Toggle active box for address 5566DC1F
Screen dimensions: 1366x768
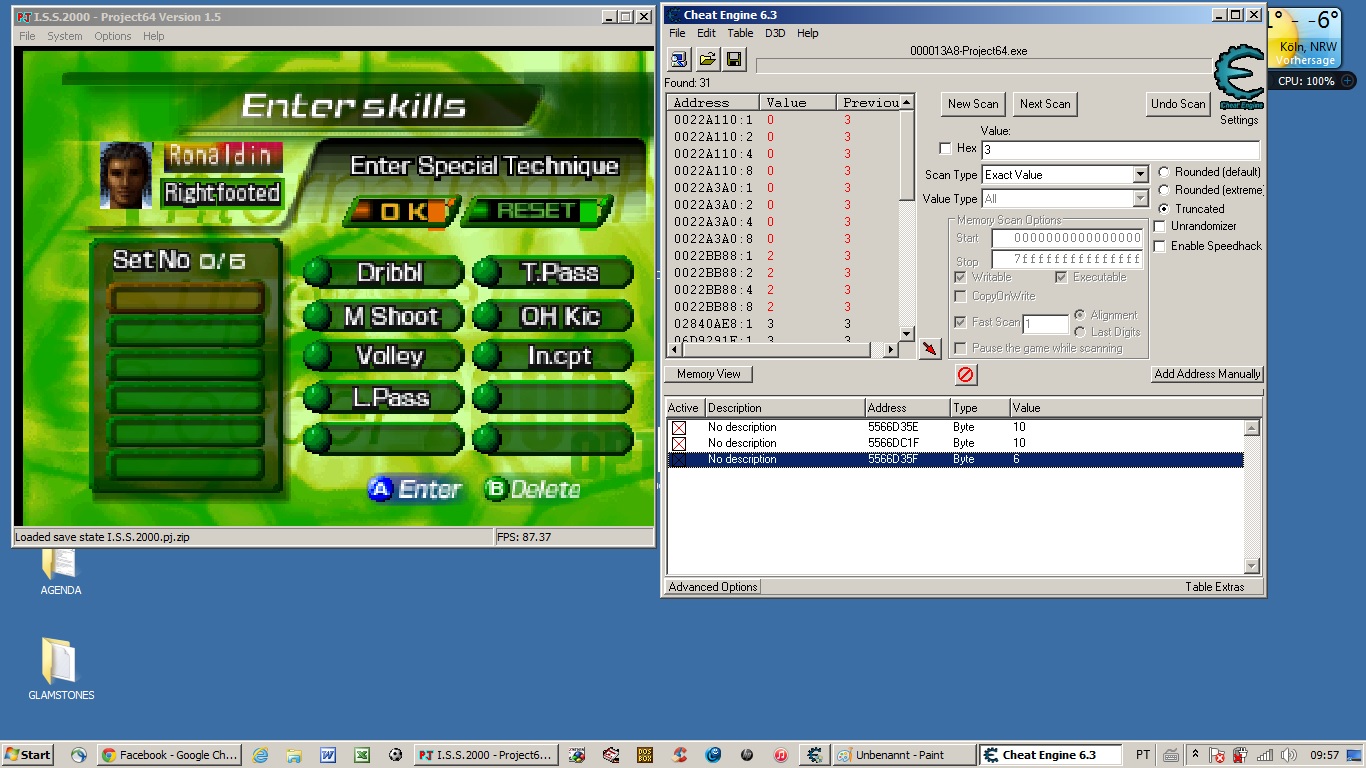(x=679, y=443)
